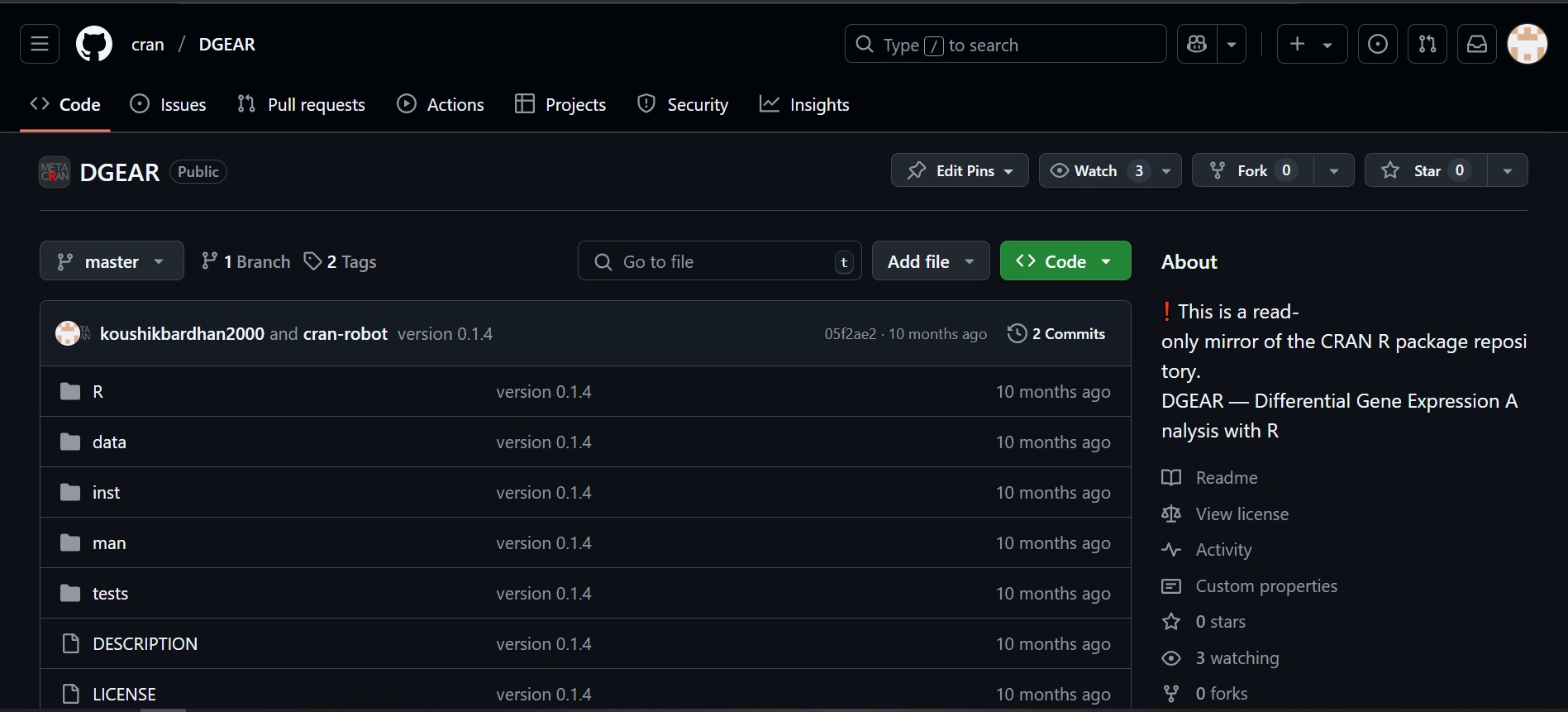This screenshot has width=1568, height=712.
Task: Click the latest commit message version 0.1.4
Action: tap(445, 333)
